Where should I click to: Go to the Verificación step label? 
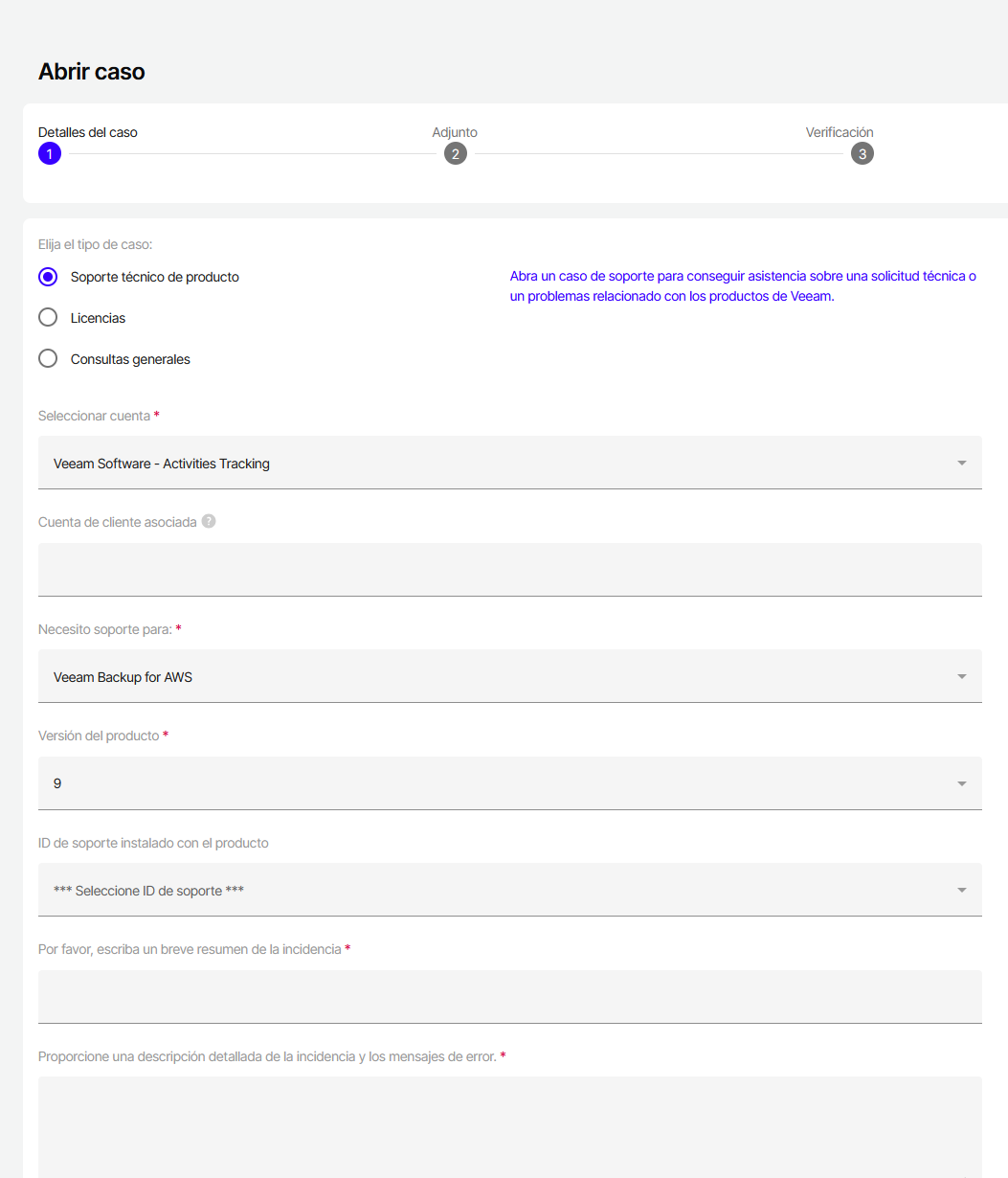coord(840,132)
